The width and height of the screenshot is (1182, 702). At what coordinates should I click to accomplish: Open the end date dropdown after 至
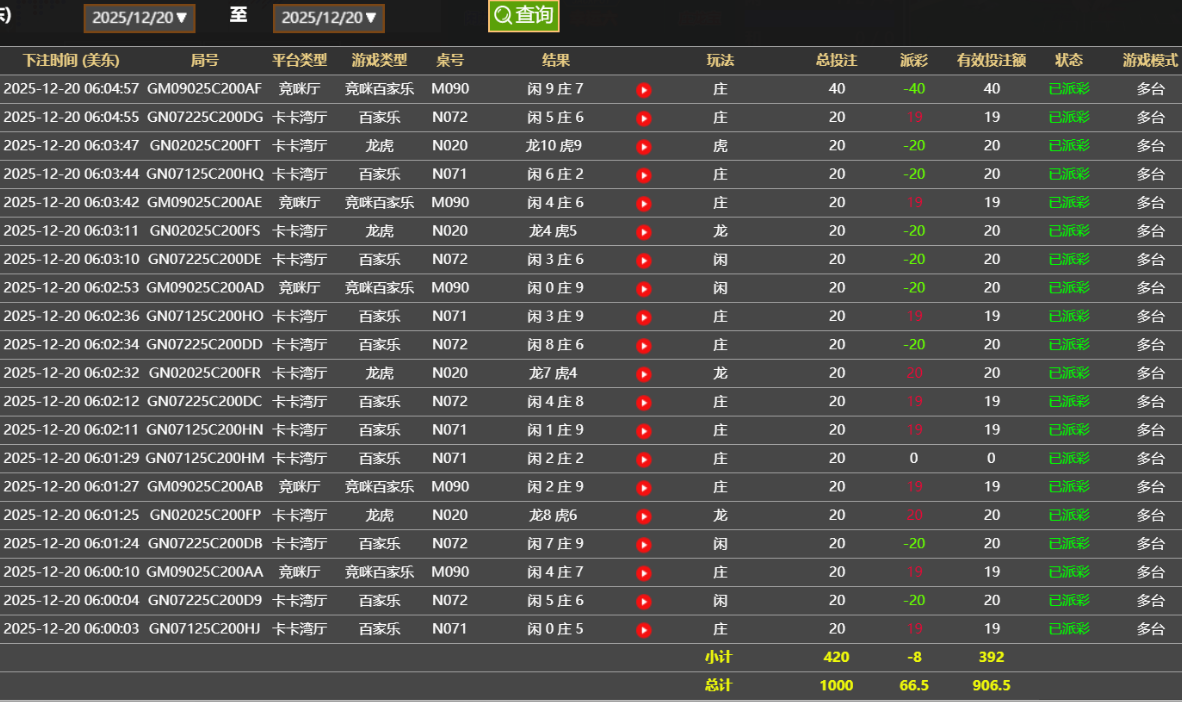(x=327, y=17)
